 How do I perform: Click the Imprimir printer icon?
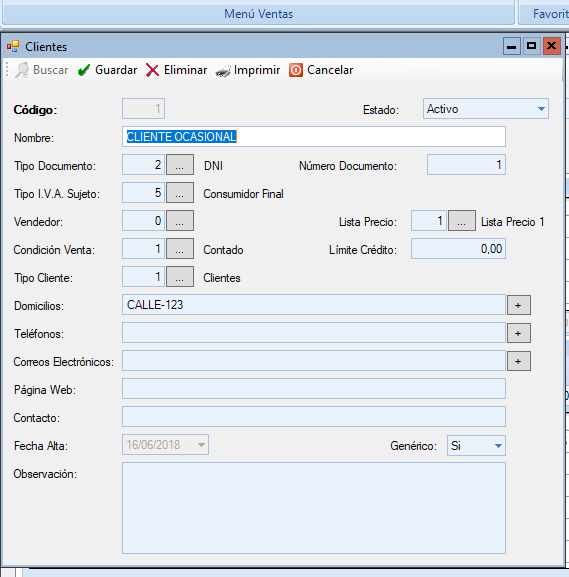pos(223,70)
